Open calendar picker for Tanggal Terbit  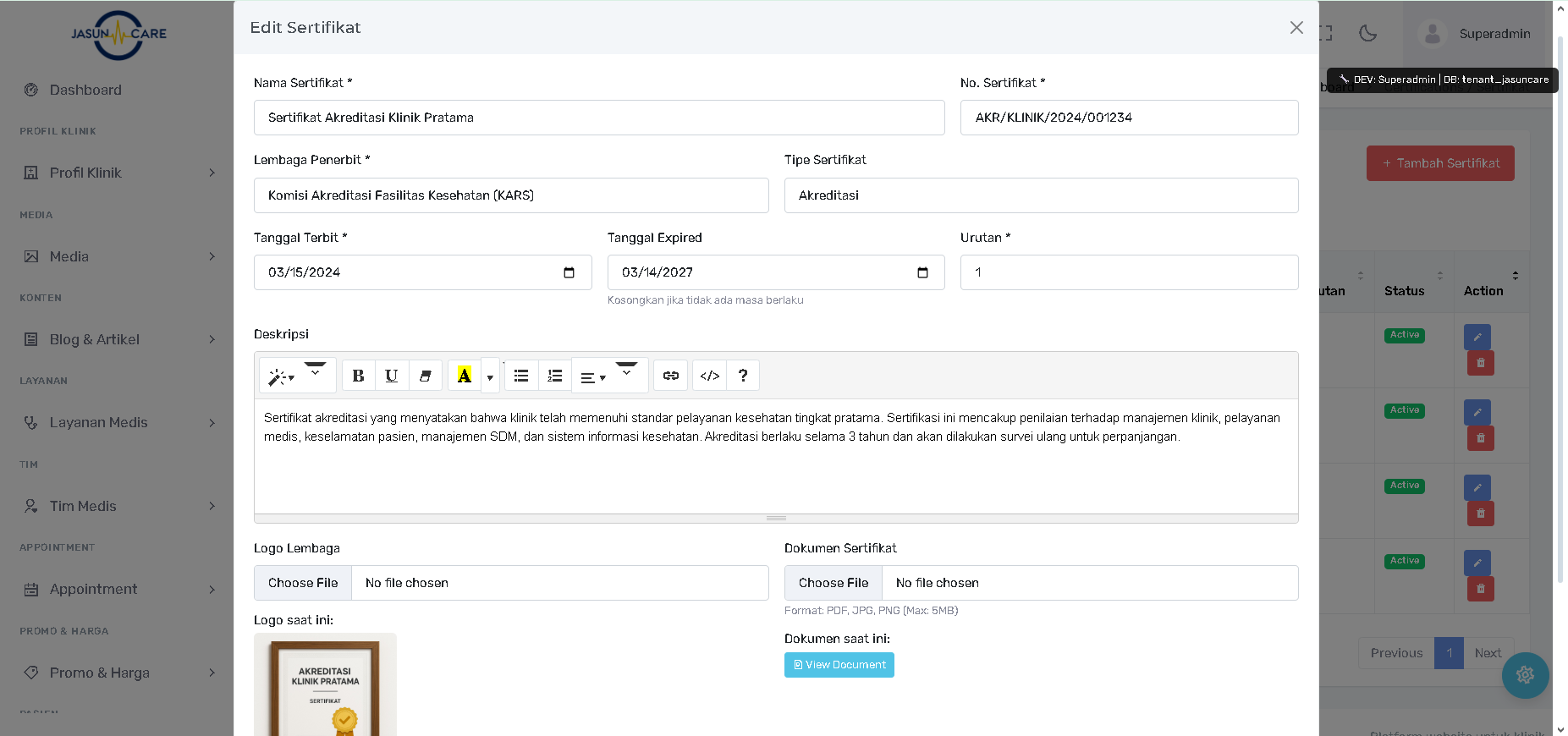[x=569, y=272]
